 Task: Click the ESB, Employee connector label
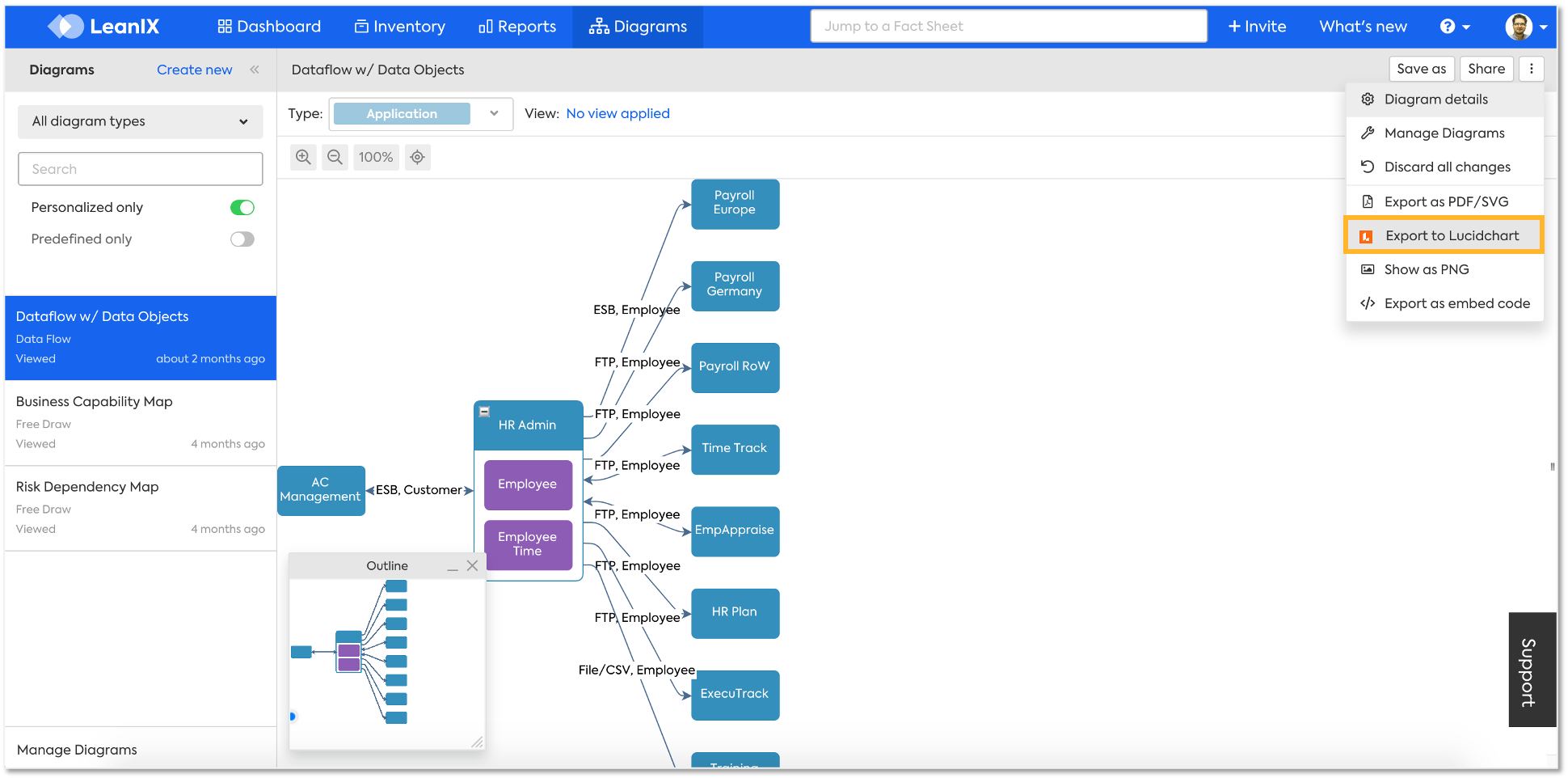[x=637, y=311]
